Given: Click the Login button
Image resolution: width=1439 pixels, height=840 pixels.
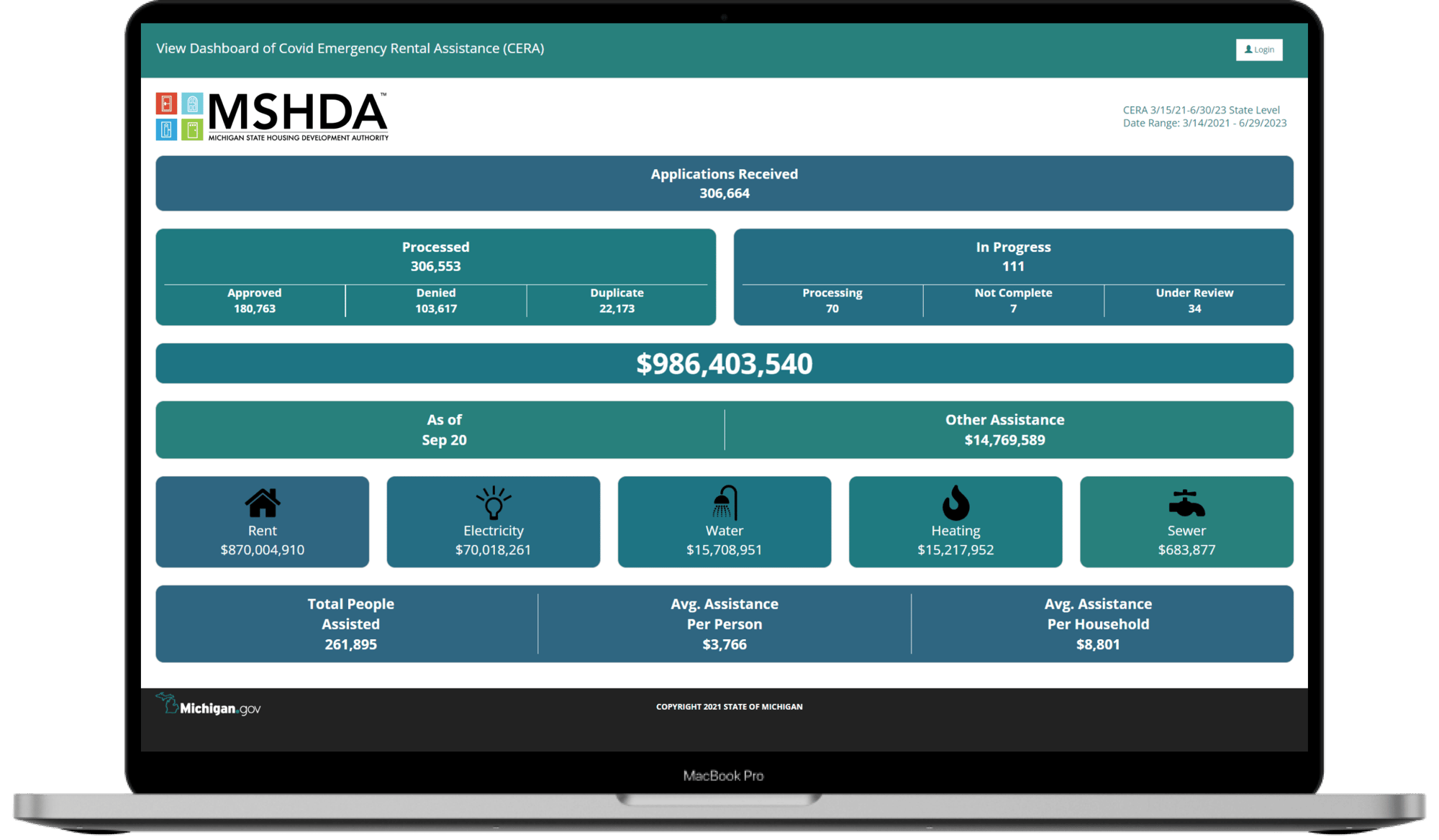Looking at the screenshot, I should pos(1259,49).
